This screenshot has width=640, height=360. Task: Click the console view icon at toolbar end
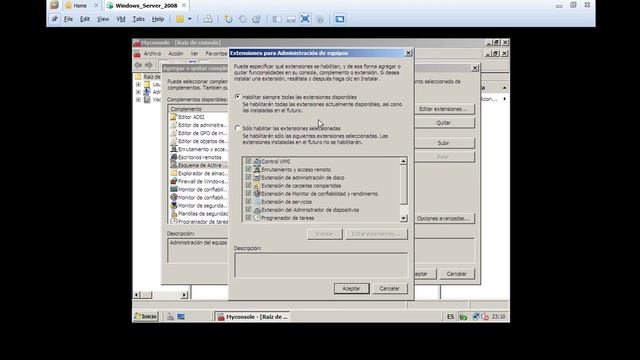340,19
